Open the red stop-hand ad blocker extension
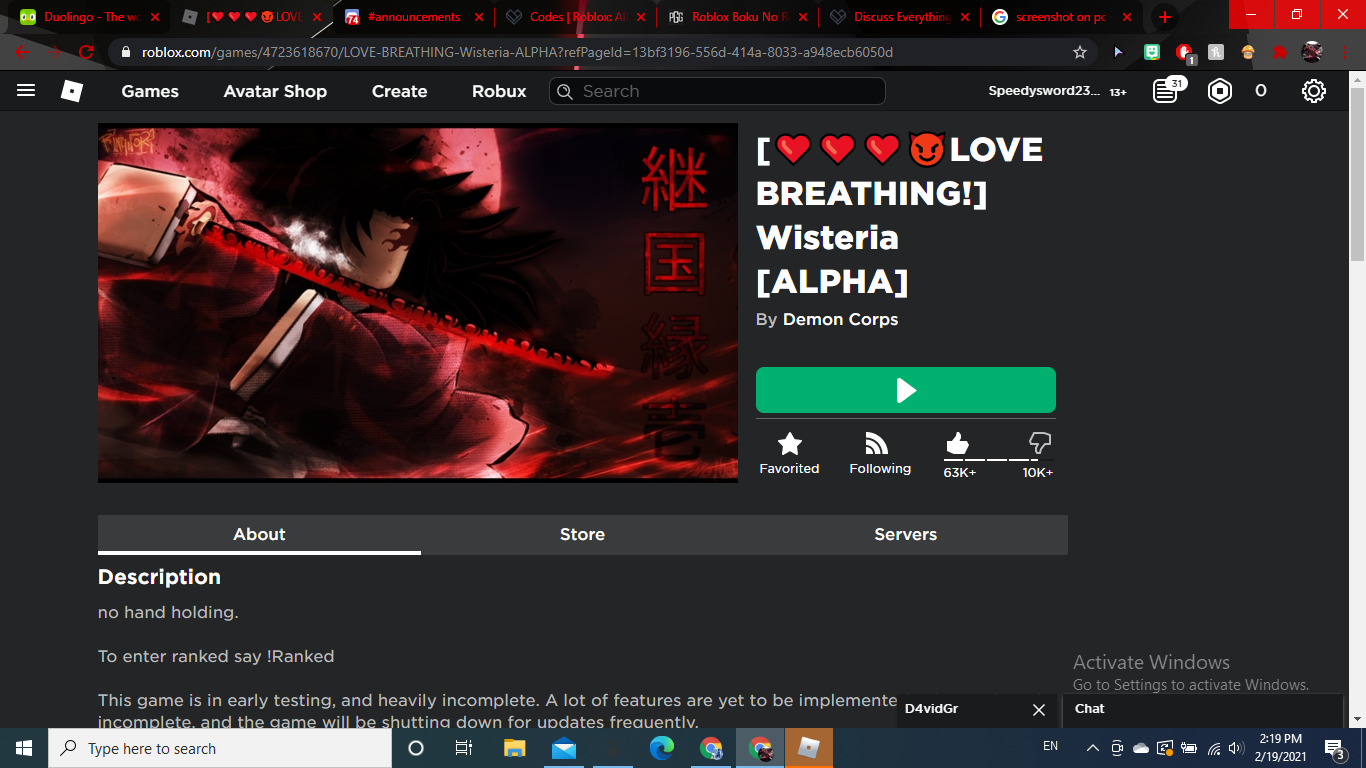Screen dimensions: 1366x768 pos(1184,52)
